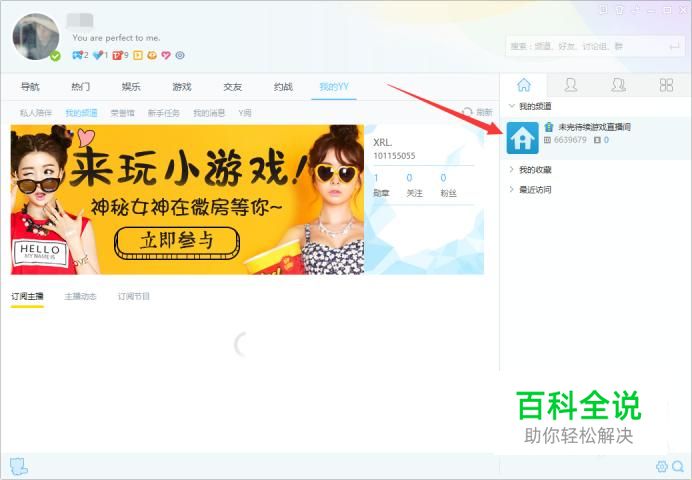Edit the signature "You are perfect to me."

[116, 38]
